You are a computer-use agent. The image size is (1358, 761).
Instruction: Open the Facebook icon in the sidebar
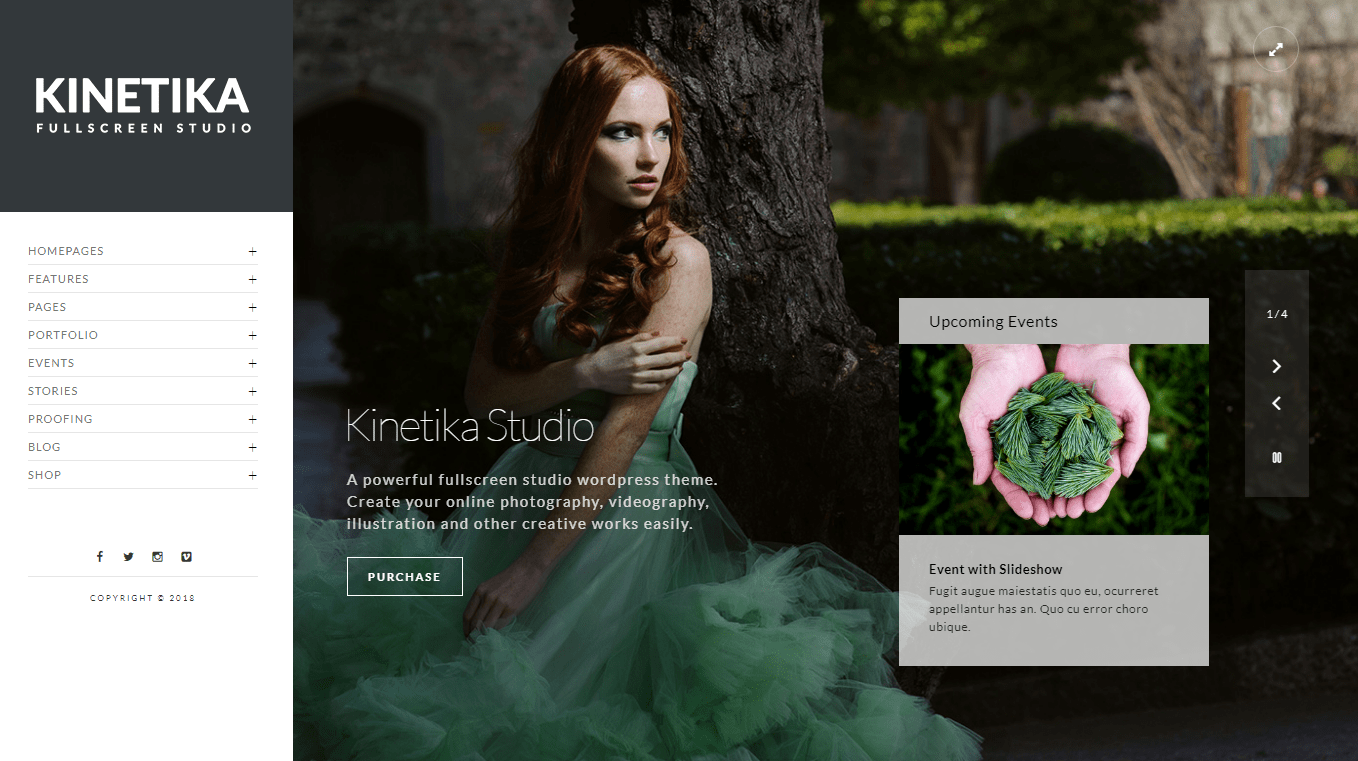[x=99, y=556]
